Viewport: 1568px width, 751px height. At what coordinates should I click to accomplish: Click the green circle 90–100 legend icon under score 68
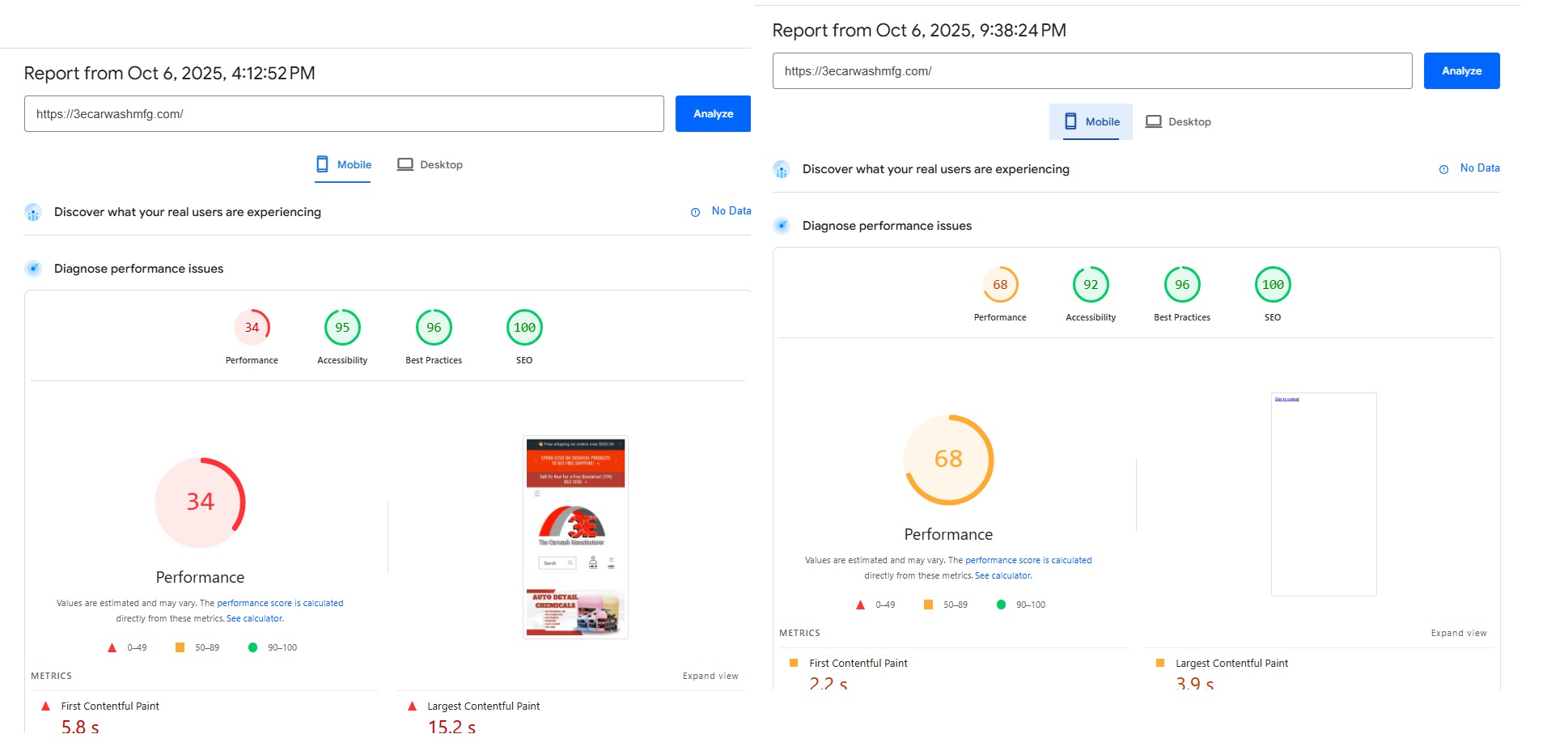(1001, 605)
